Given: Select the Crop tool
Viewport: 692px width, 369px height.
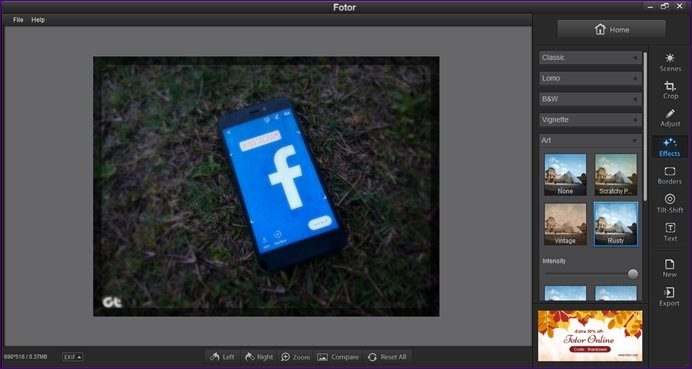Looking at the screenshot, I should pos(670,90).
